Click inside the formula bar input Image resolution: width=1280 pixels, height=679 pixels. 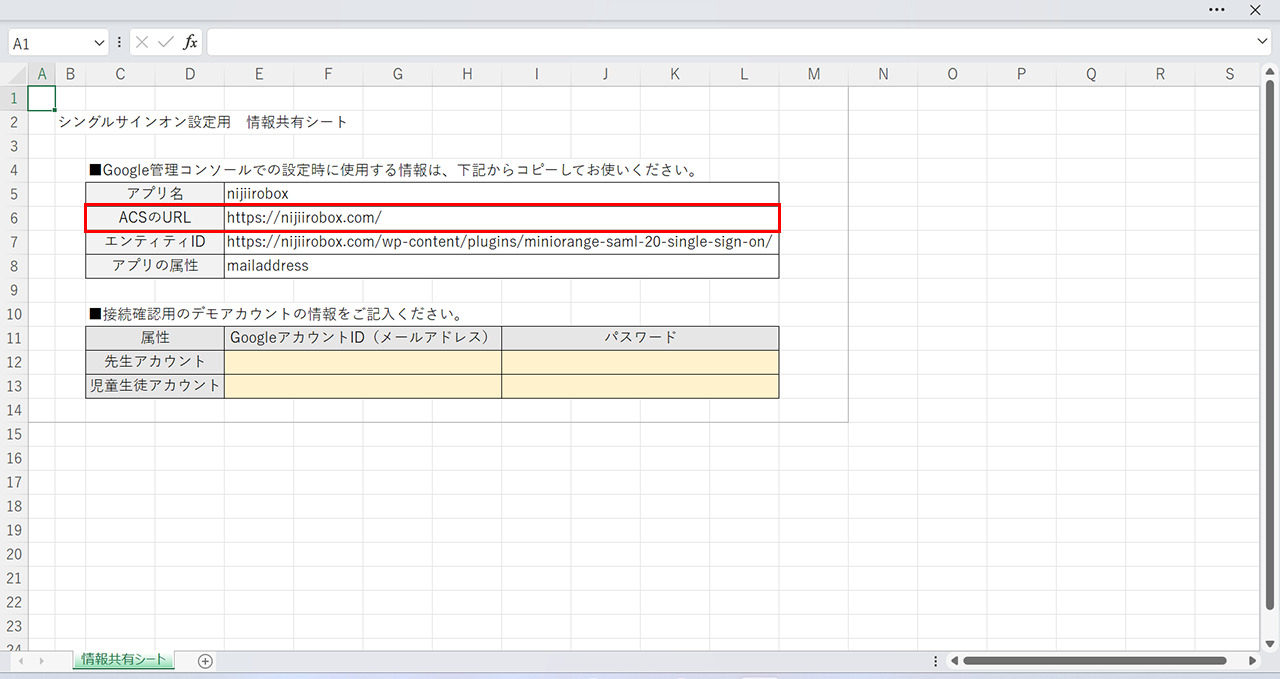pyautogui.click(x=730, y=43)
